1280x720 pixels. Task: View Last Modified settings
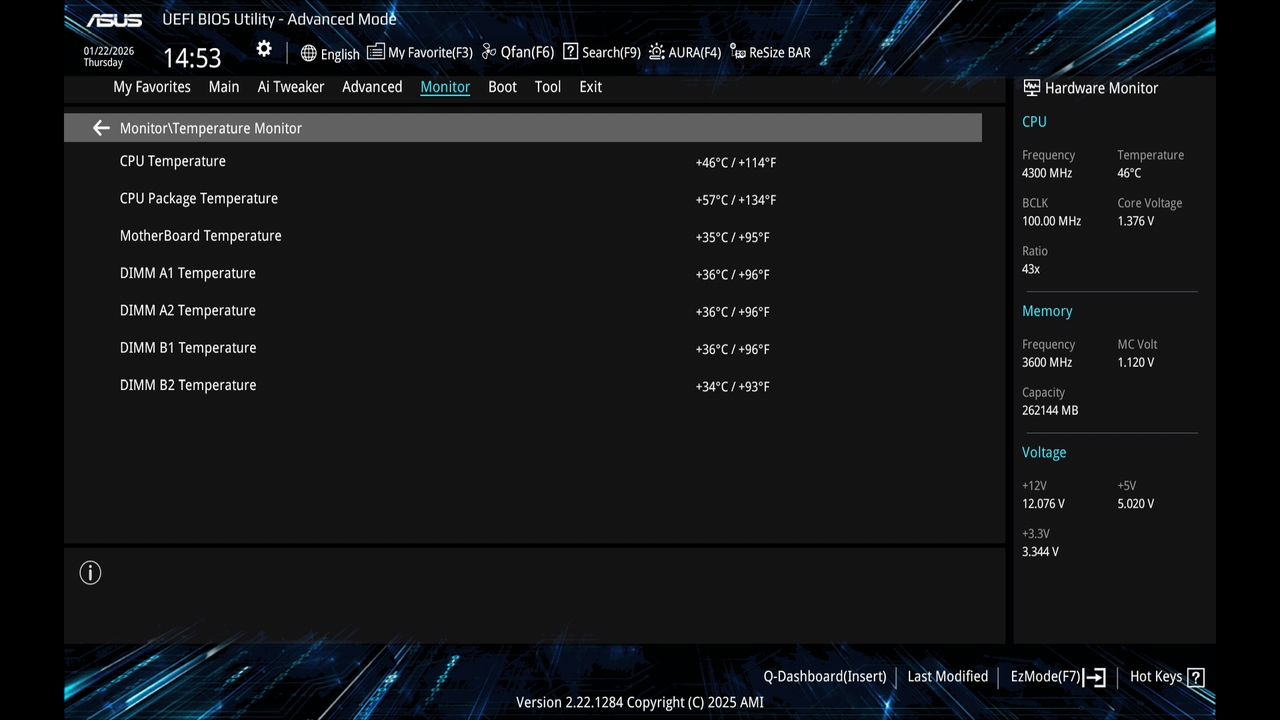[x=947, y=676]
